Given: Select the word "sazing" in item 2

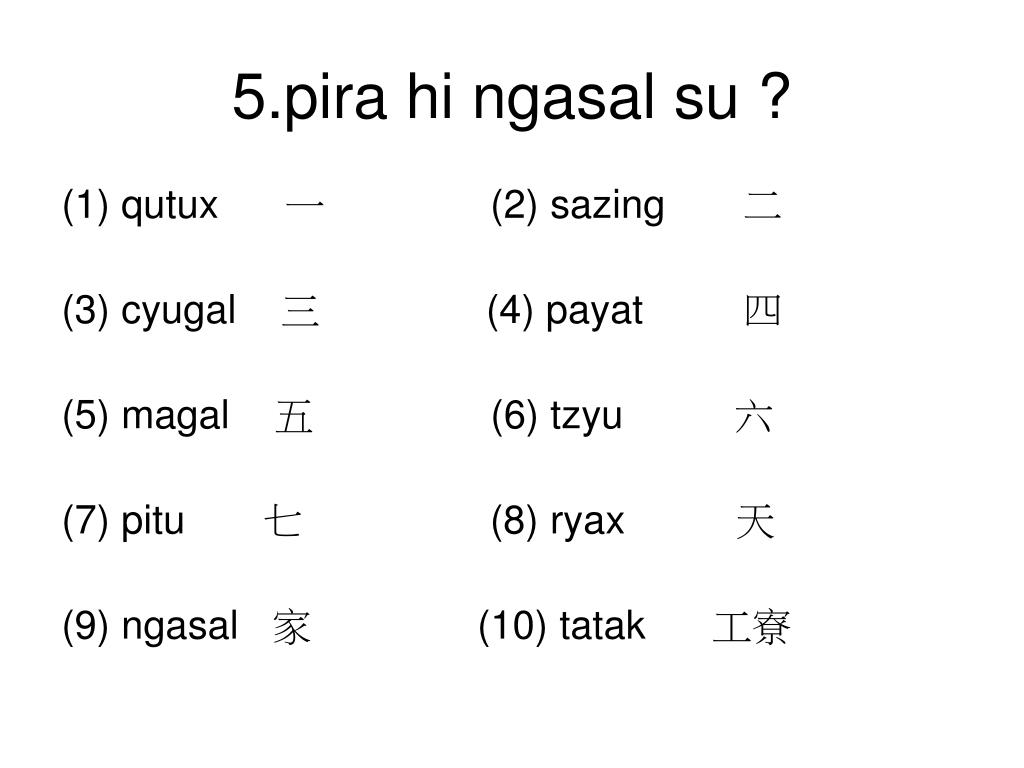Looking at the screenshot, I should point(607,208).
